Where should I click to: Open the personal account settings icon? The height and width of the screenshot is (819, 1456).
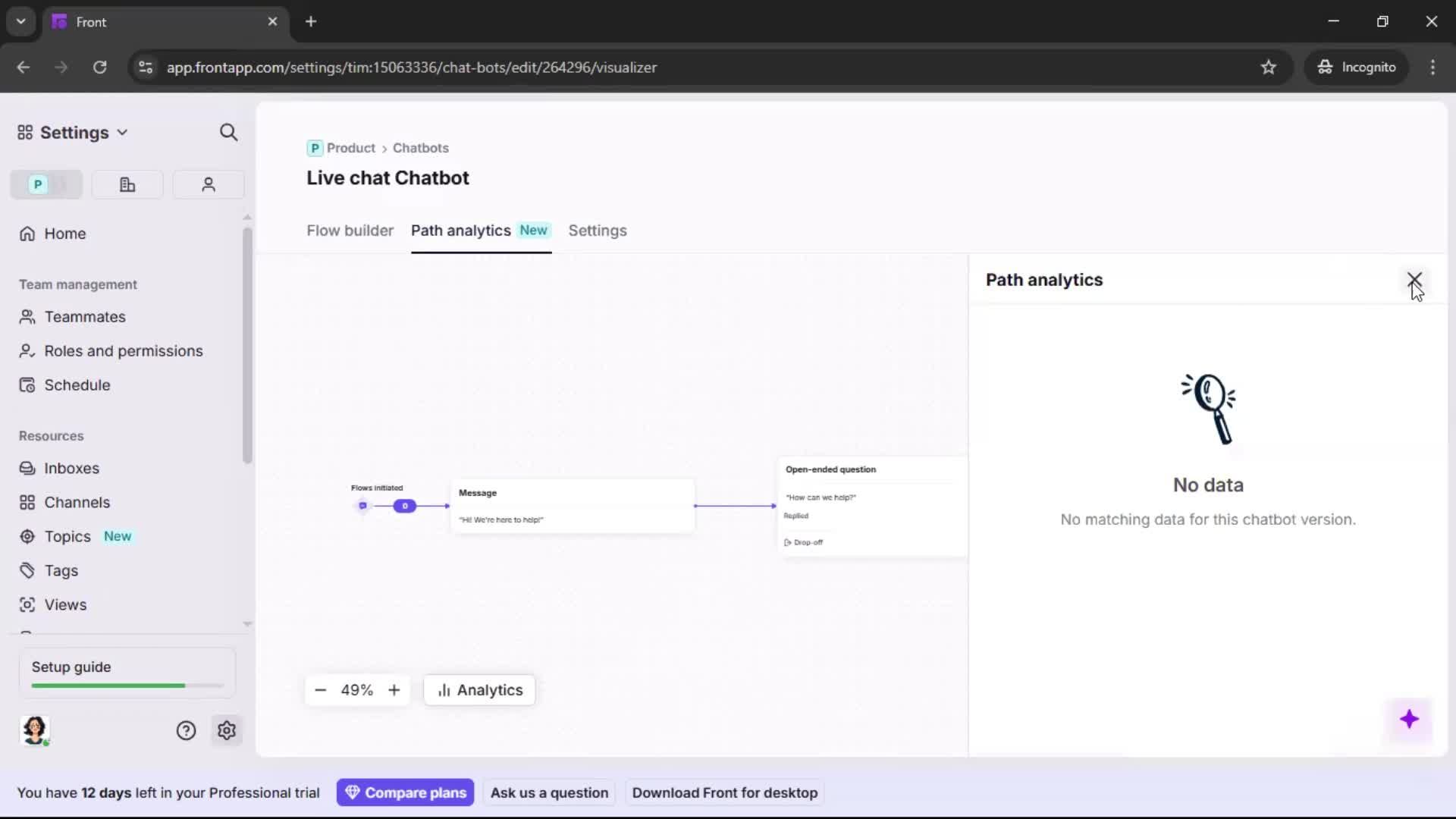[x=208, y=184]
